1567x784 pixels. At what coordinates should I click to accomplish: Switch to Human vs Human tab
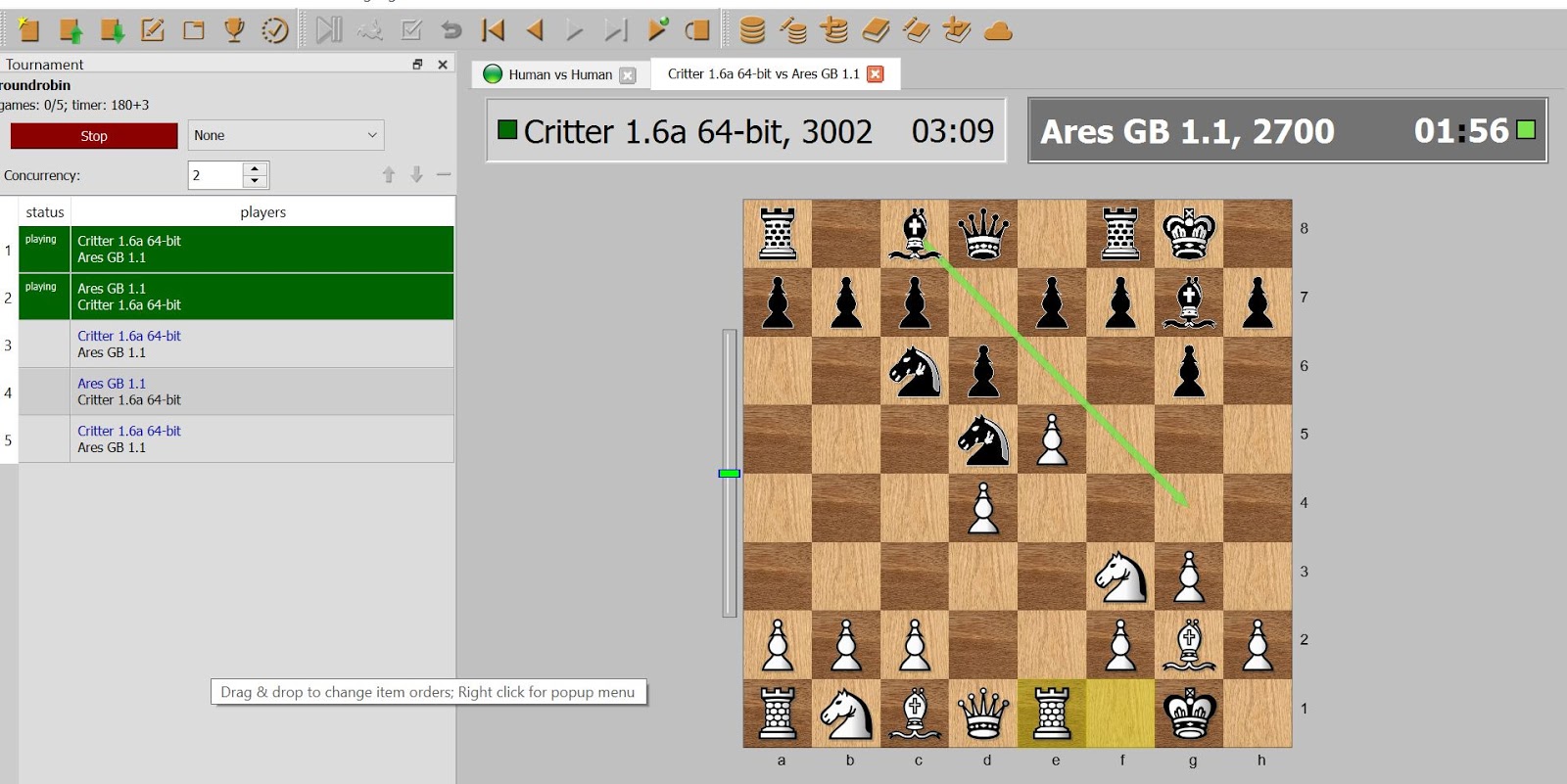tap(560, 74)
